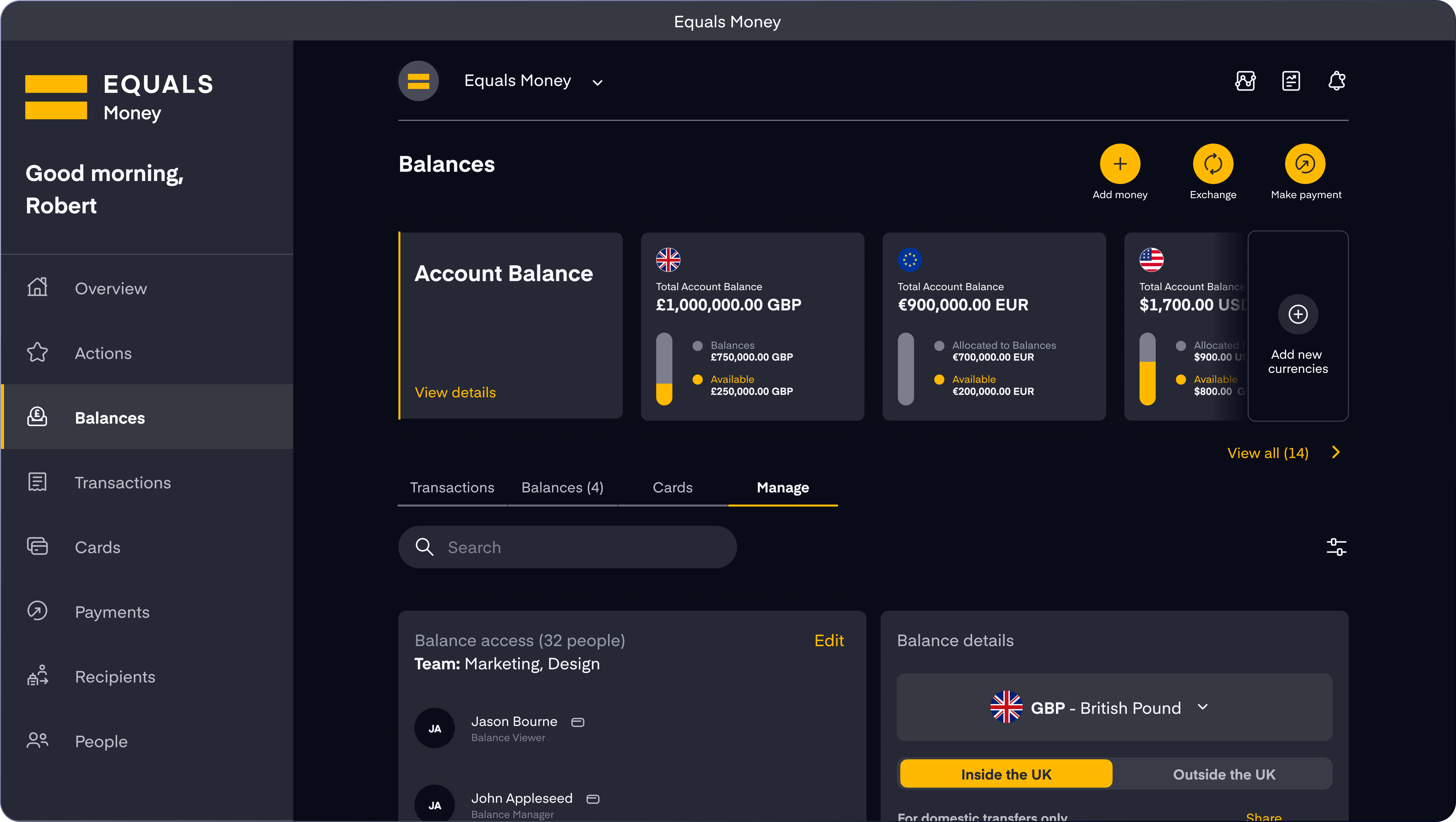
Task: Click the View all (14) chevron arrow
Action: [x=1336, y=452]
